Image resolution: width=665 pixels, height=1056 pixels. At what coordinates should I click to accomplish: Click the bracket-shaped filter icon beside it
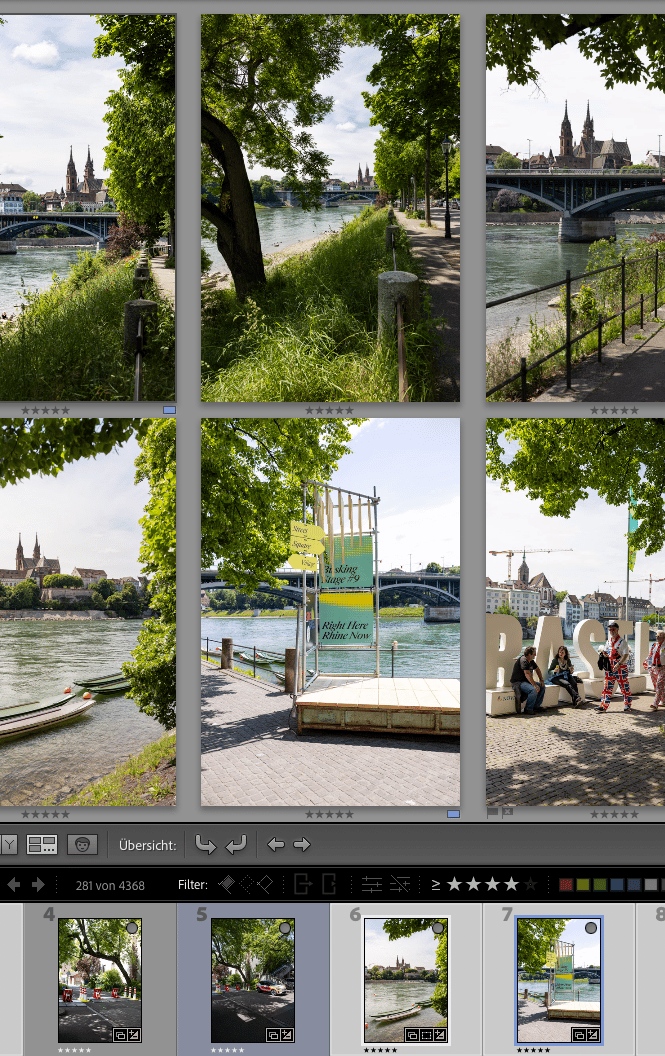(329, 884)
